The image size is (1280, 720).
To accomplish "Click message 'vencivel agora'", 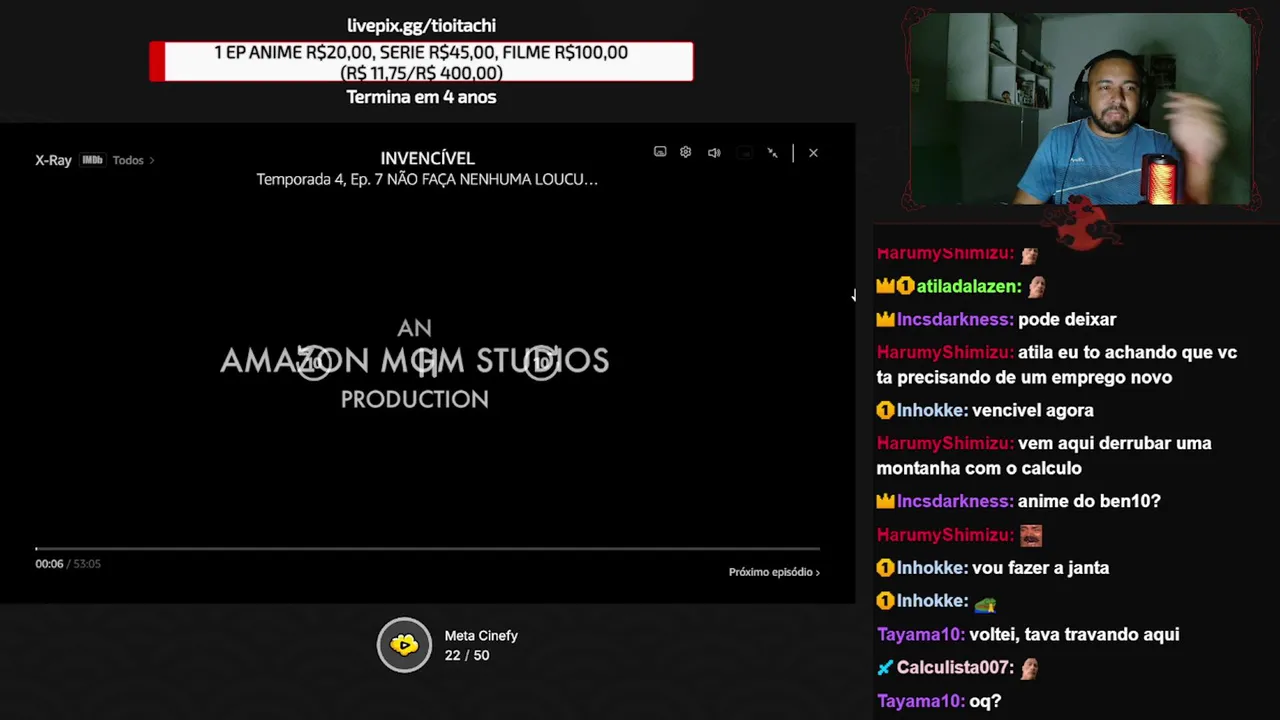I will pyautogui.click(x=1033, y=410).
